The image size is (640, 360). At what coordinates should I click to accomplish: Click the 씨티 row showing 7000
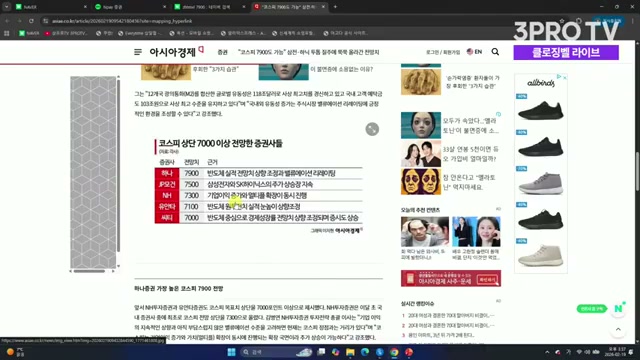pyautogui.click(x=258, y=218)
